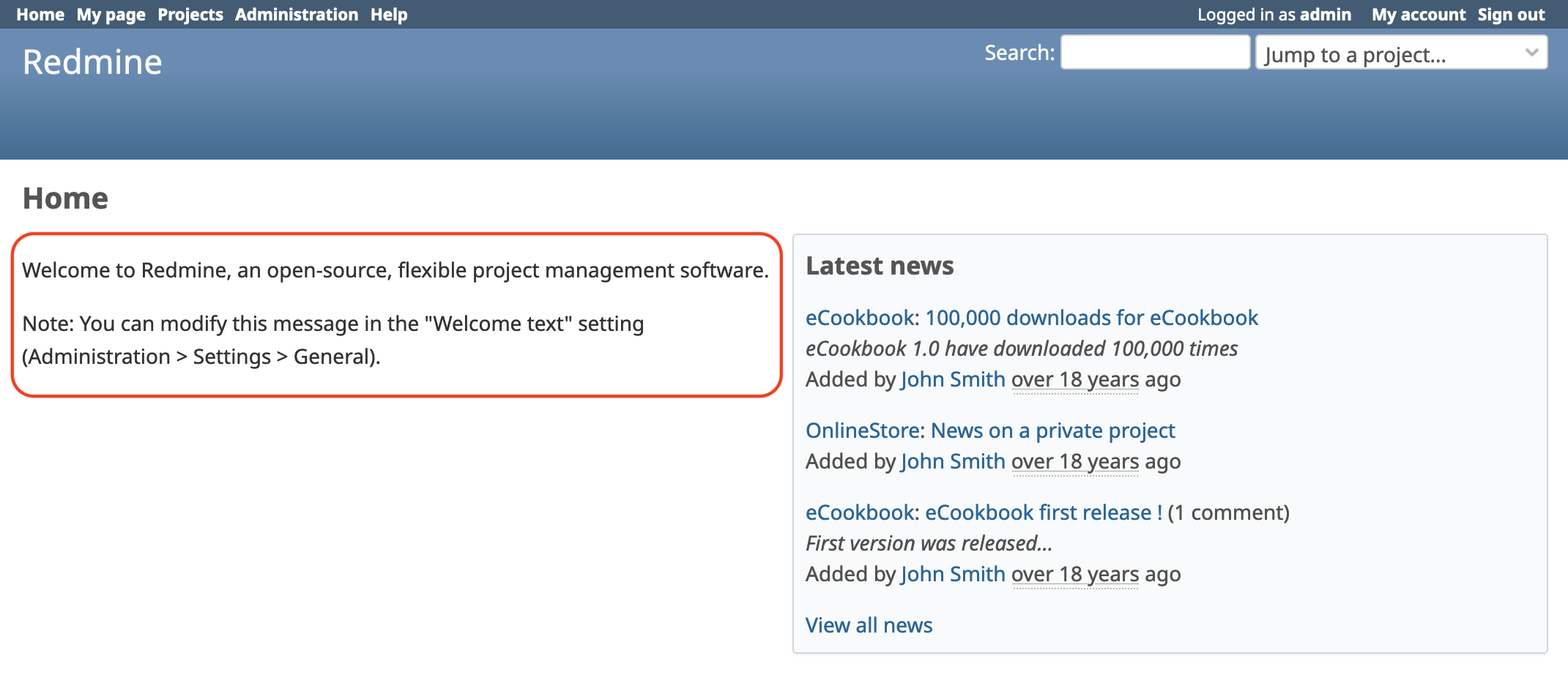Open the Projects menu
This screenshot has height=675, width=1568.
(190, 14)
